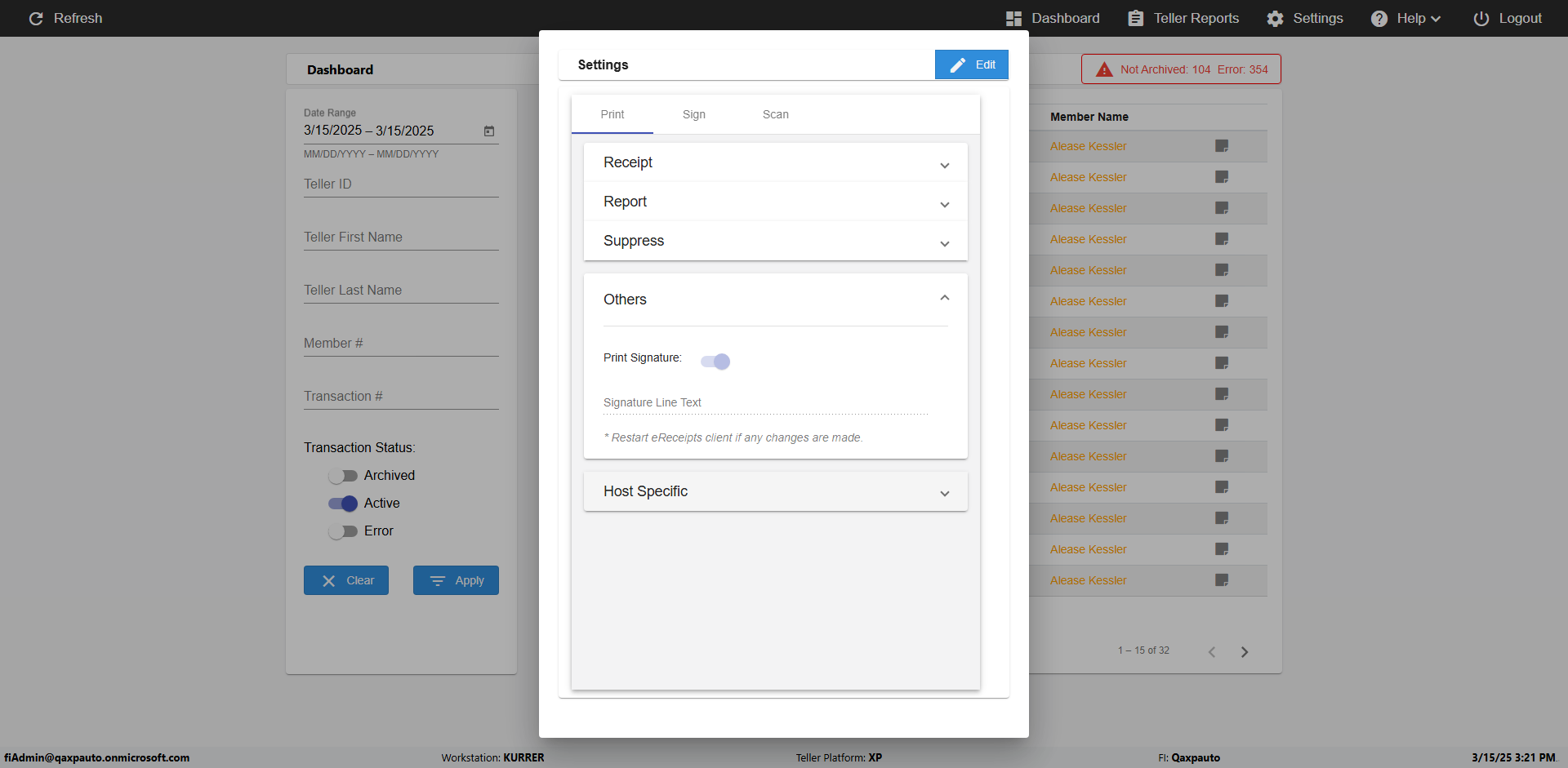Click the red warning alert icon
Image resolution: width=1568 pixels, height=768 pixels.
click(1104, 69)
